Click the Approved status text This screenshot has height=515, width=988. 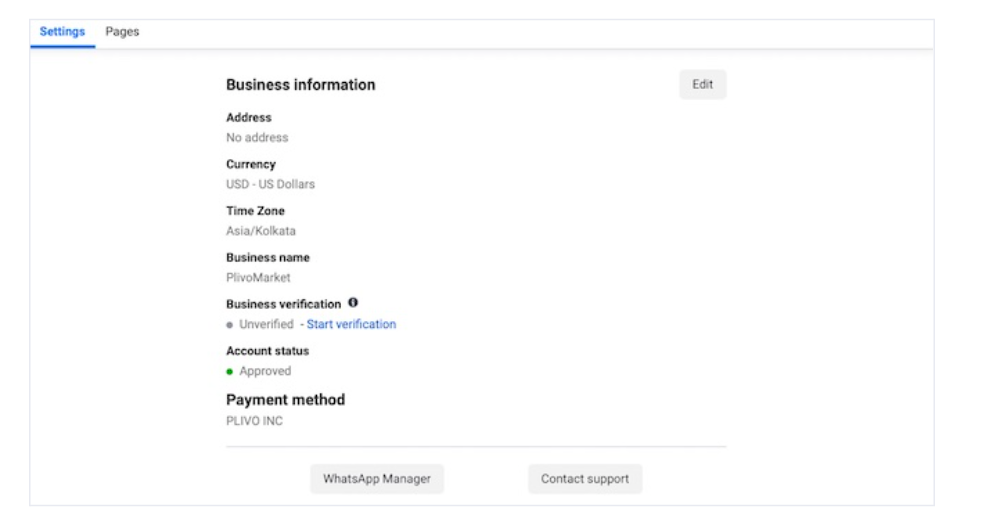[265, 371]
